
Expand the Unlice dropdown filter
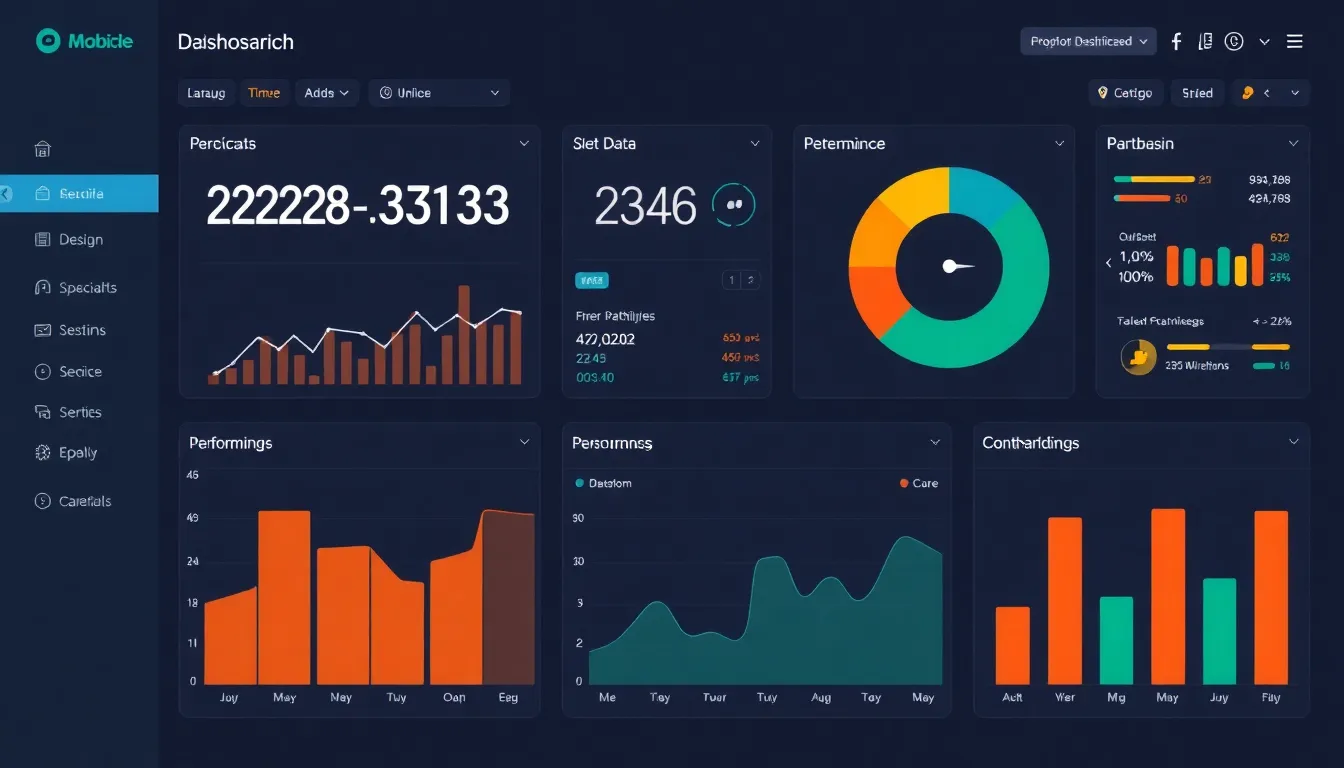tap(439, 93)
